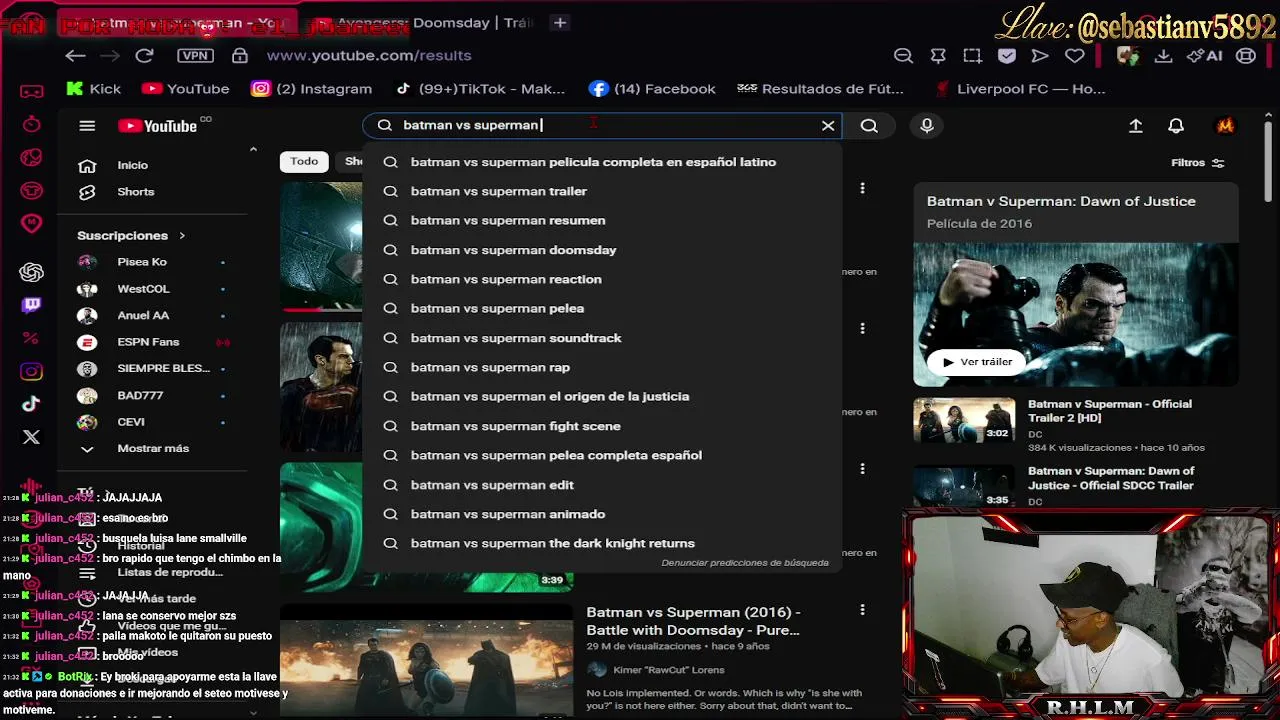
Task: Open the YouTube guide hamburger menu
Action: 87,126
